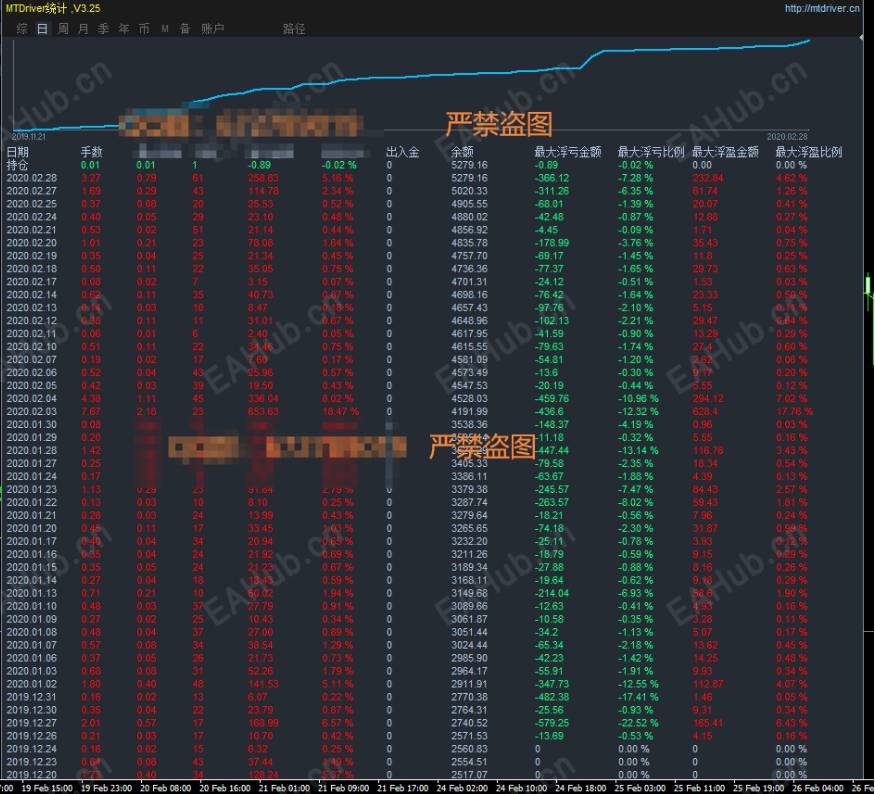Image resolution: width=875 pixels, height=794 pixels.
Task: Click the 手数 column header
Action: [x=92, y=152]
